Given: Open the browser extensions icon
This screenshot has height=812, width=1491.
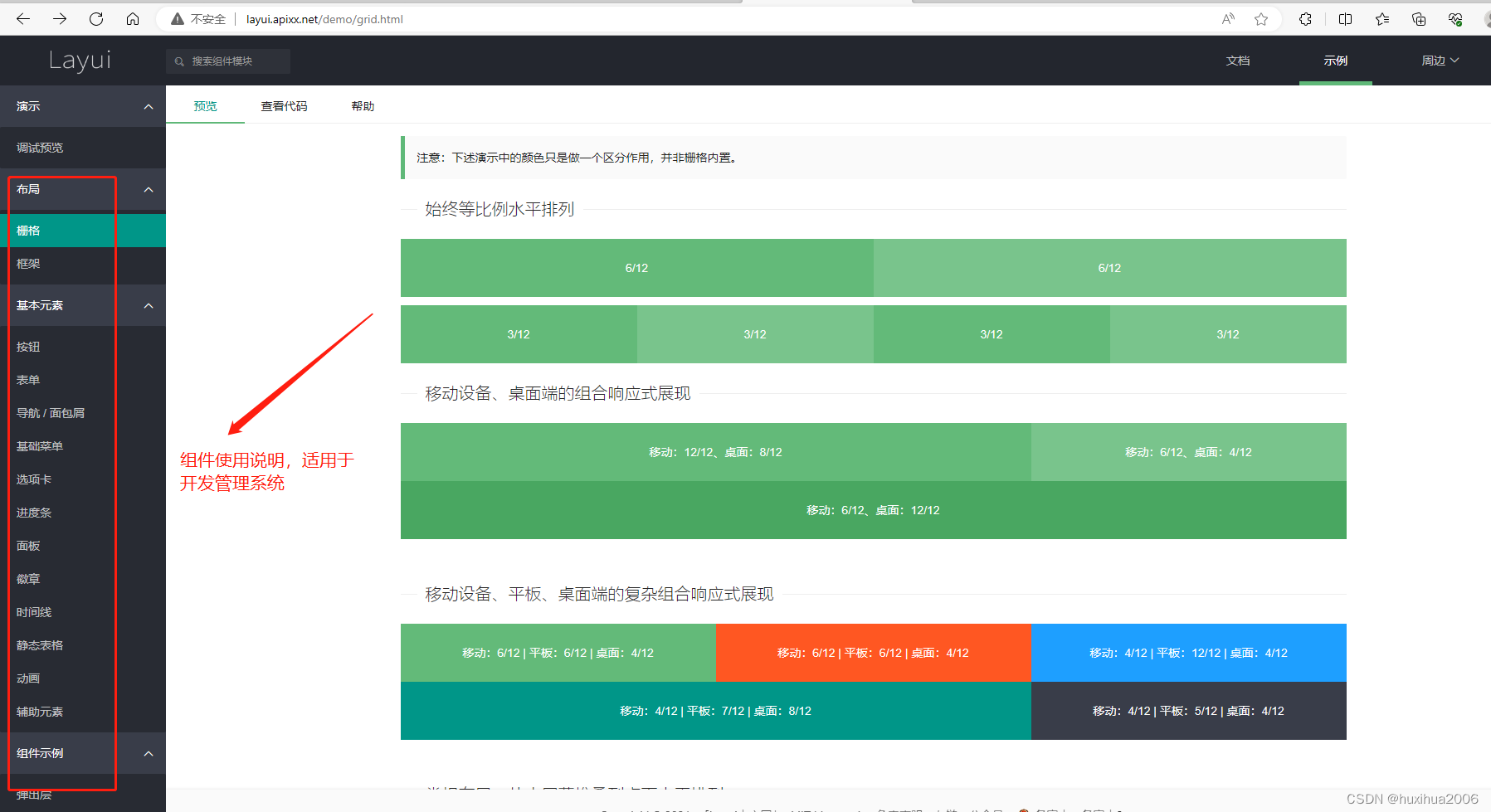Looking at the screenshot, I should pyautogui.click(x=1305, y=19).
